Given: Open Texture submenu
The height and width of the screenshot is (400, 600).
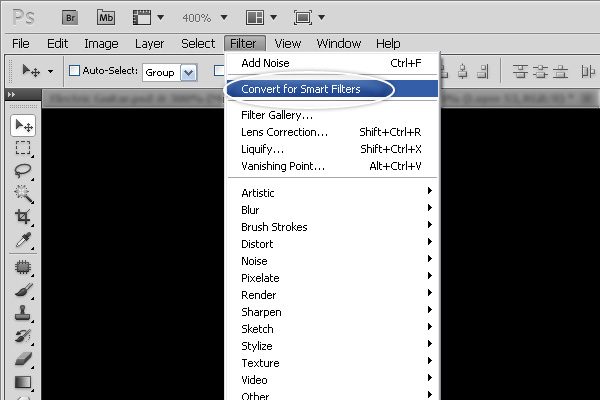Looking at the screenshot, I should tap(333, 363).
